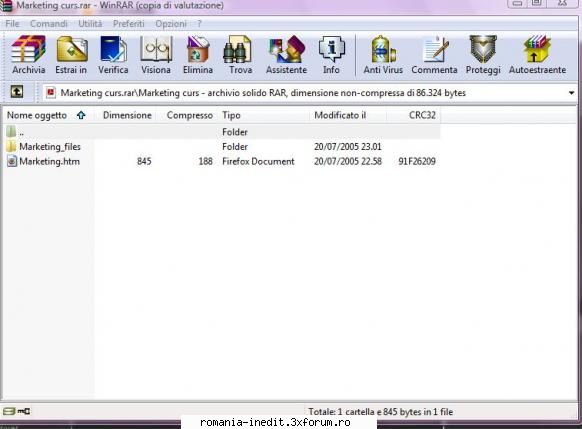Viewport: 582px width, 429px height.
Task: Open the File menu
Action: [x=12, y=24]
